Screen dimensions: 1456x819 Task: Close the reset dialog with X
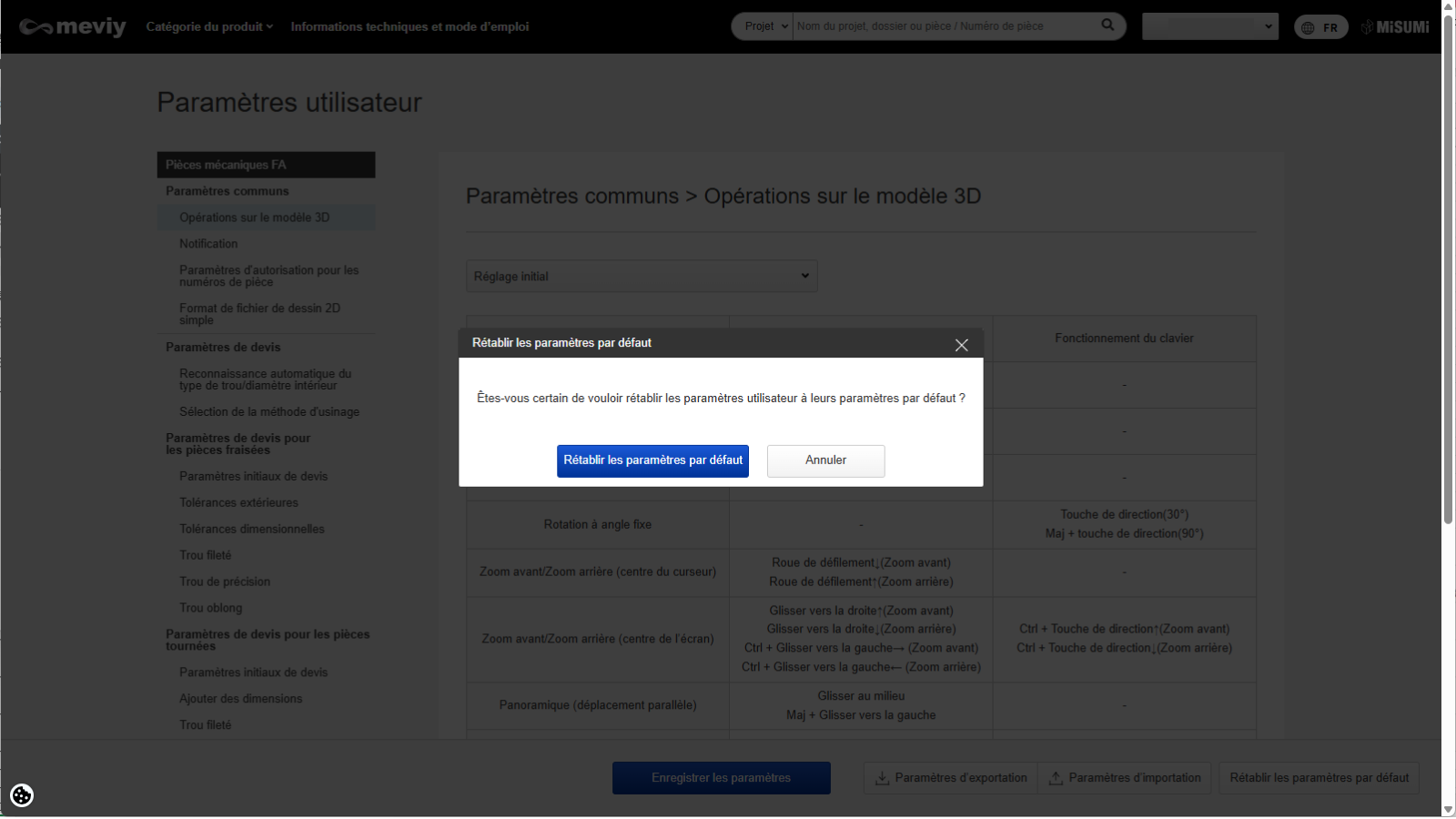[x=961, y=345]
